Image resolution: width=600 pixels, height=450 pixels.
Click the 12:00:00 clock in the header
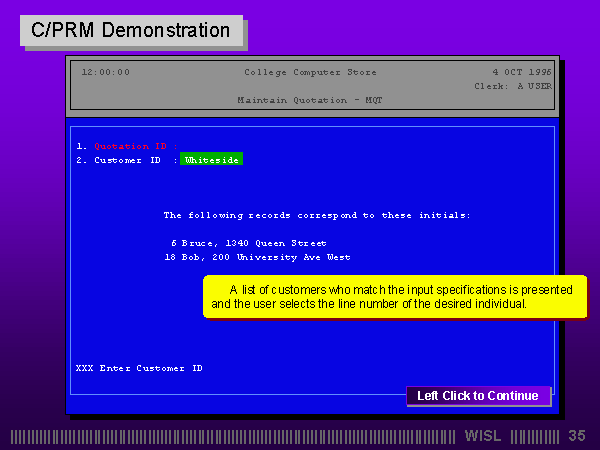pos(105,72)
